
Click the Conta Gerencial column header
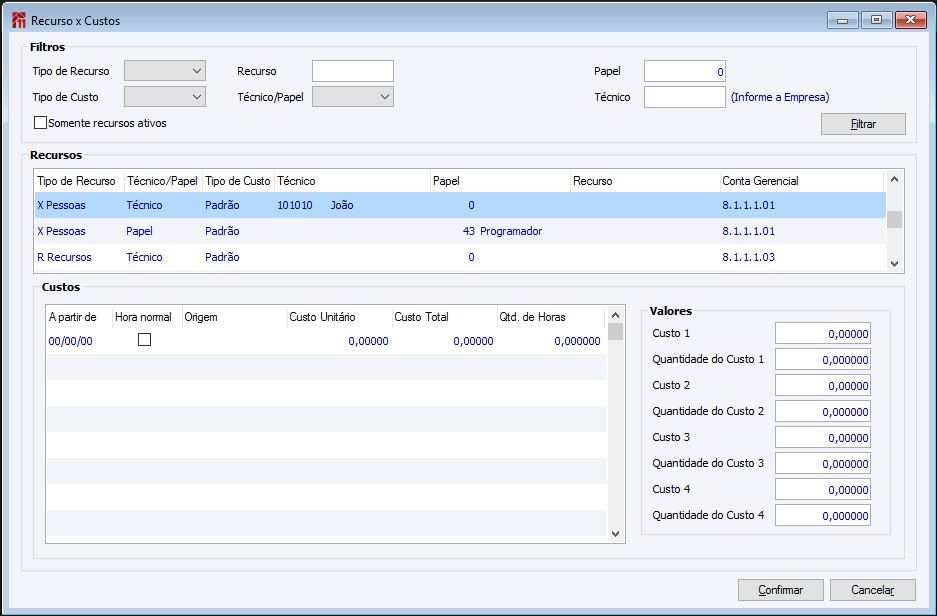pyautogui.click(x=801, y=181)
